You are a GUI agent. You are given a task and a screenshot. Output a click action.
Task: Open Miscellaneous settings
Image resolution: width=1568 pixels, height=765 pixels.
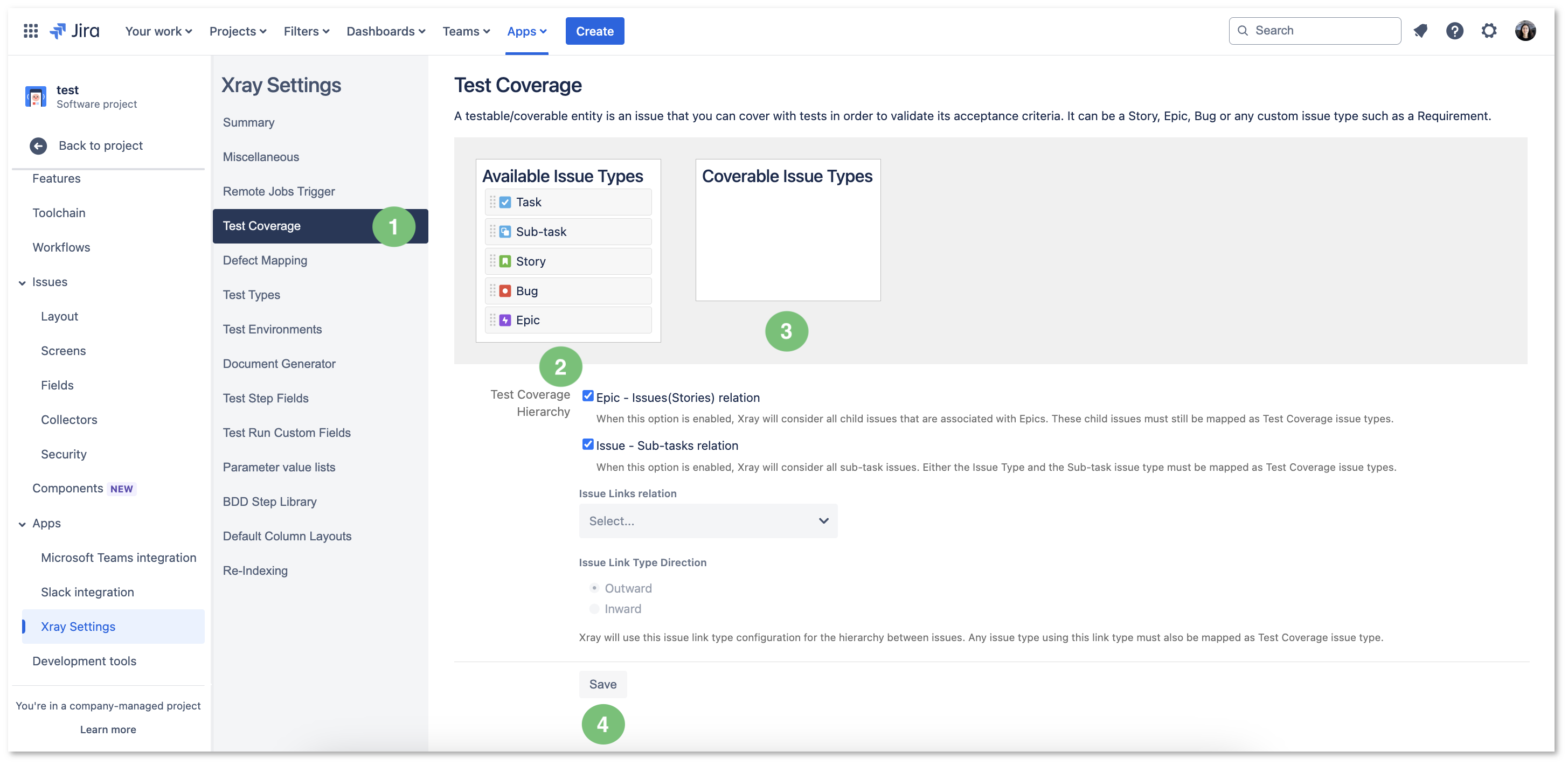(260, 157)
